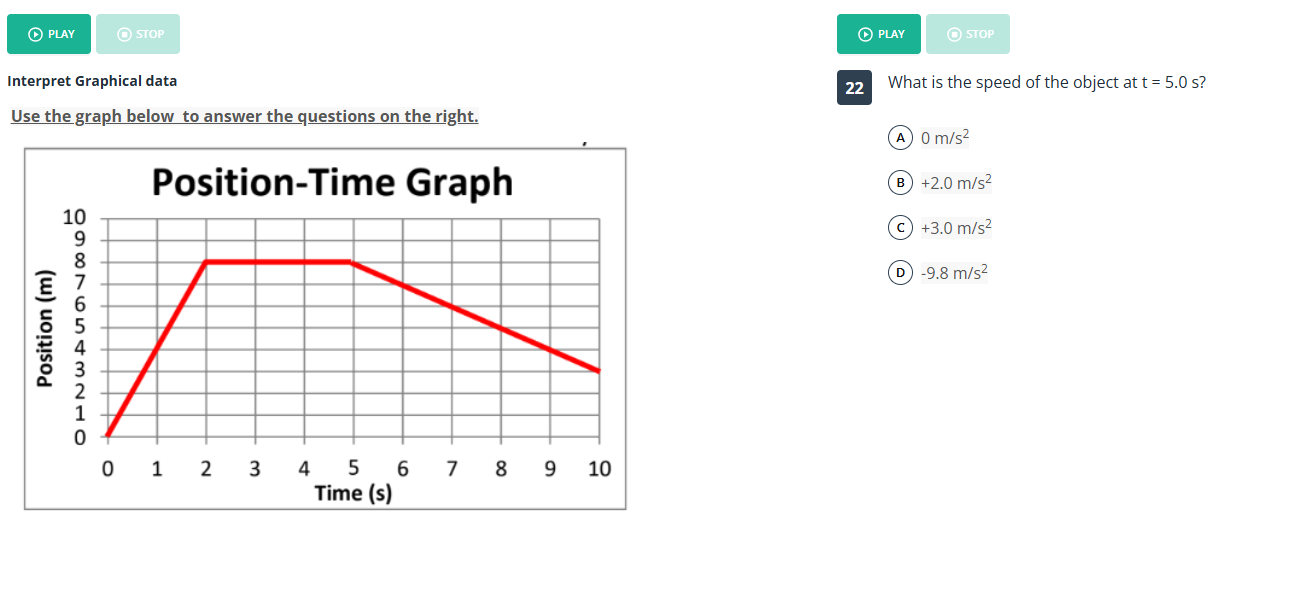Screen dimensions: 1315x599
Task: Click the Position (m) axis label
Action: 43,327
